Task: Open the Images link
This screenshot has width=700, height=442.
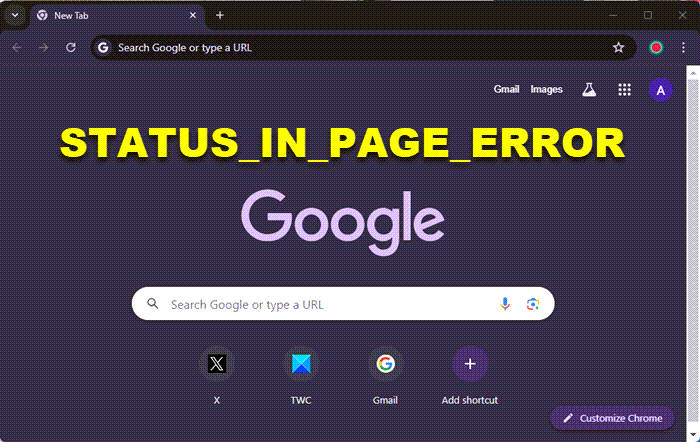Action: point(546,89)
